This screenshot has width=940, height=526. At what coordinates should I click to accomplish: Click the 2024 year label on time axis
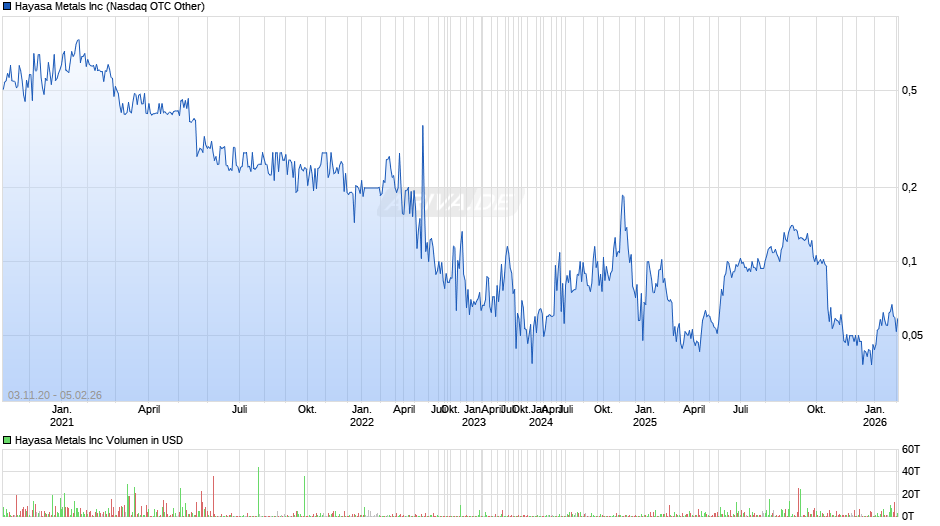tap(541, 422)
